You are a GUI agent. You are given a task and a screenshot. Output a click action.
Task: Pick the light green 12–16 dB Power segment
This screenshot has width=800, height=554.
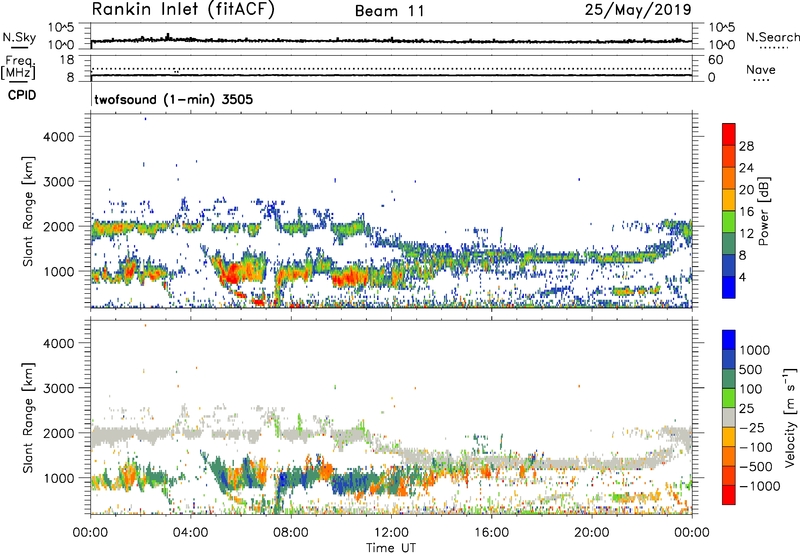[x=729, y=221]
